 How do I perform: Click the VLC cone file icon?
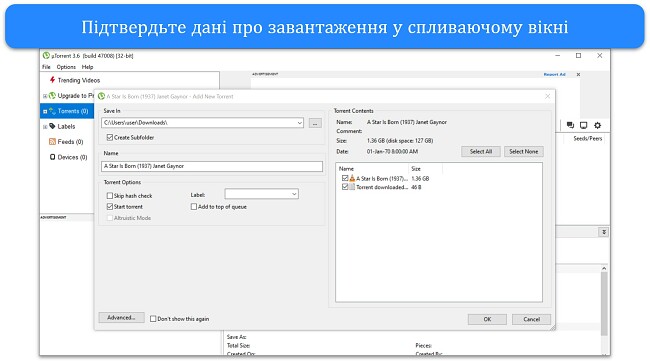click(x=352, y=178)
